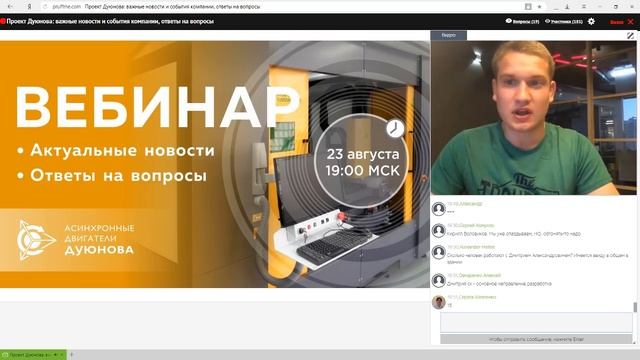
Task: Open browser downloads arrow icon
Action: pos(567,7)
